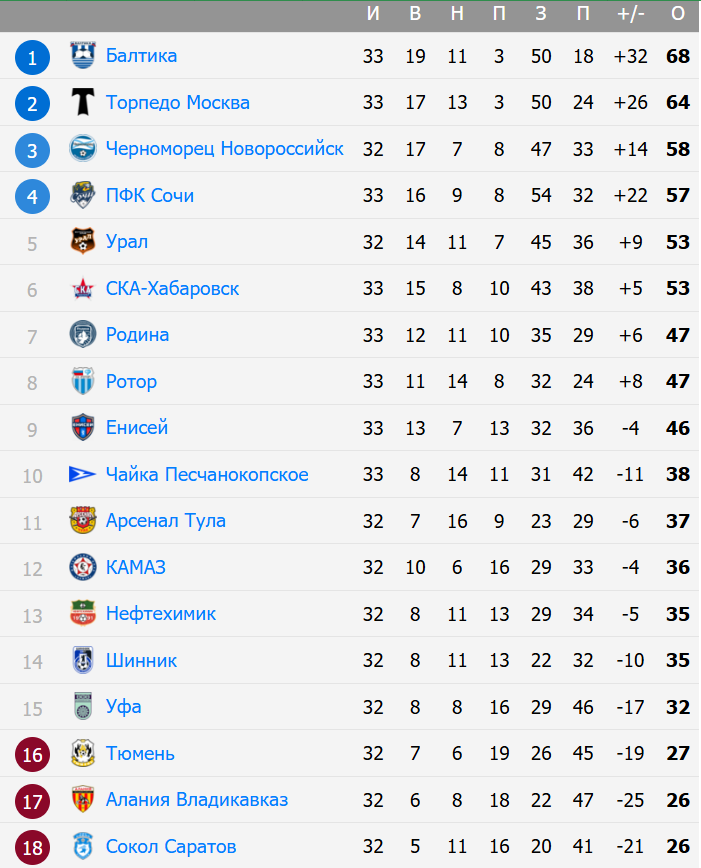Click the +/- goal difference column header
The height and width of the screenshot is (868, 701).
(x=631, y=13)
